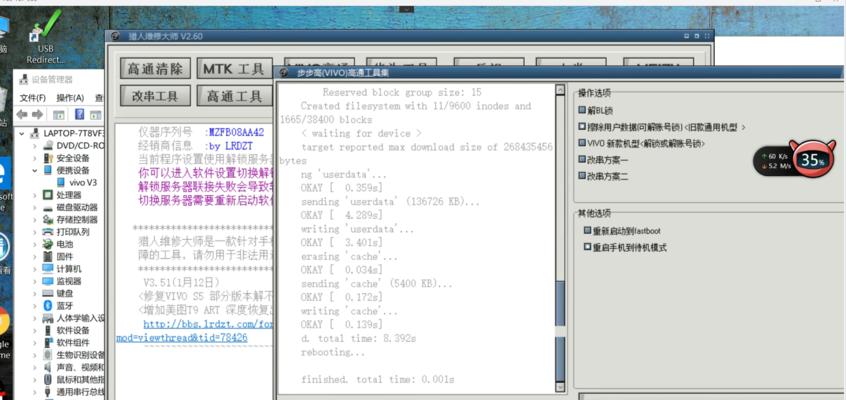846x400 pixels.
Task: Click the 改串工具 button
Action: click(155, 96)
